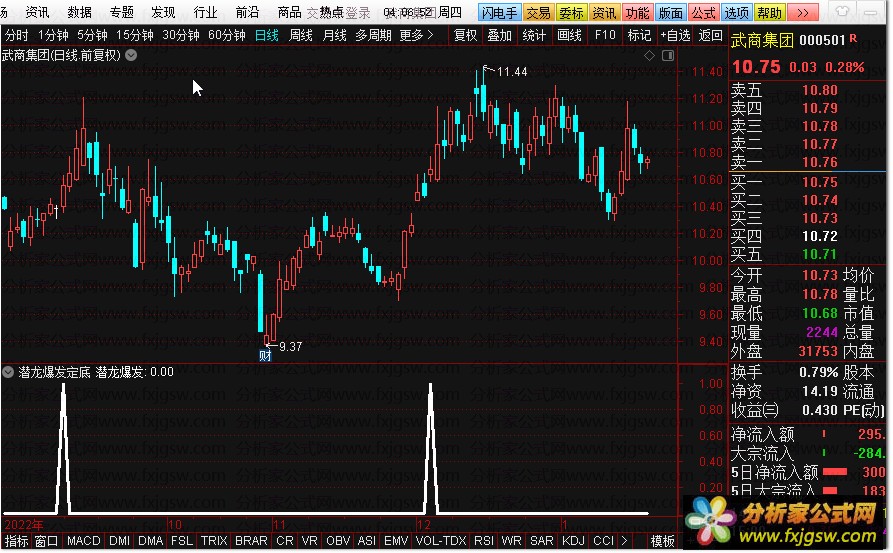Click the stock name 武商集团 in quote panel

(x=763, y=40)
